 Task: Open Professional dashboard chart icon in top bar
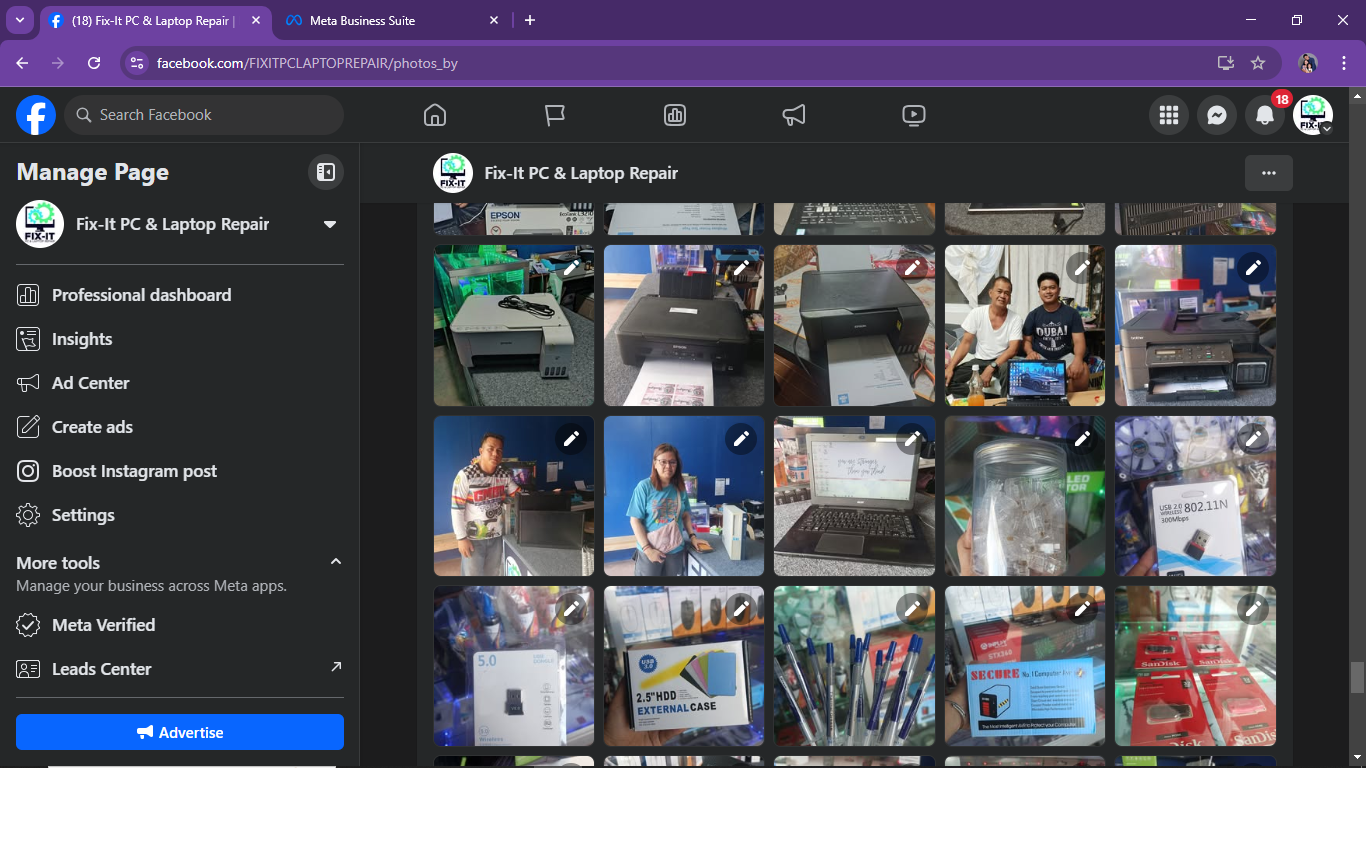point(675,115)
